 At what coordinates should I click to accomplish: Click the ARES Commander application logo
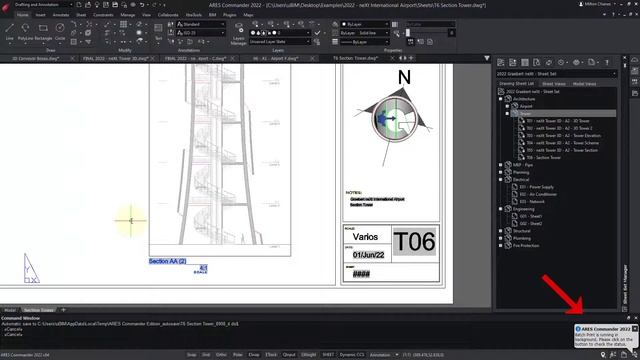pyautogui.click(x=6, y=6)
